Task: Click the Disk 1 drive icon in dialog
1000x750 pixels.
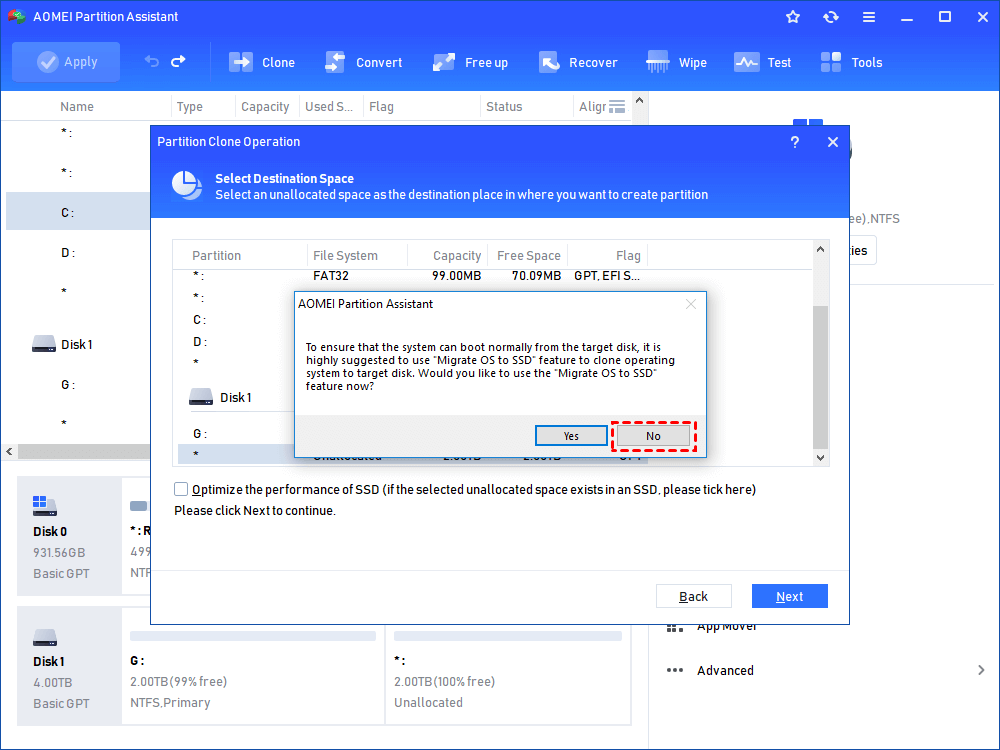Action: [201, 397]
